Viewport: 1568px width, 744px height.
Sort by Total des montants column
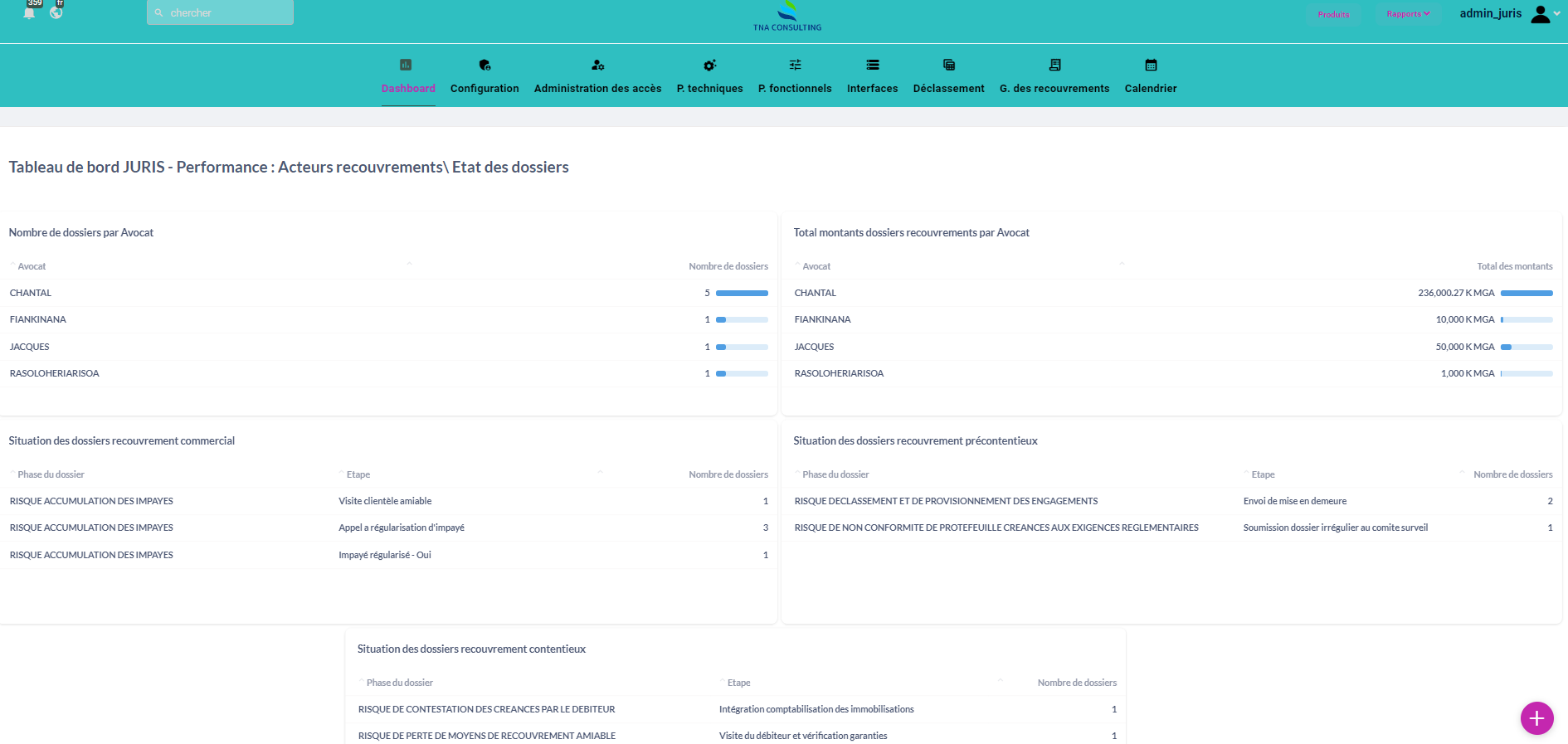[x=1514, y=266]
